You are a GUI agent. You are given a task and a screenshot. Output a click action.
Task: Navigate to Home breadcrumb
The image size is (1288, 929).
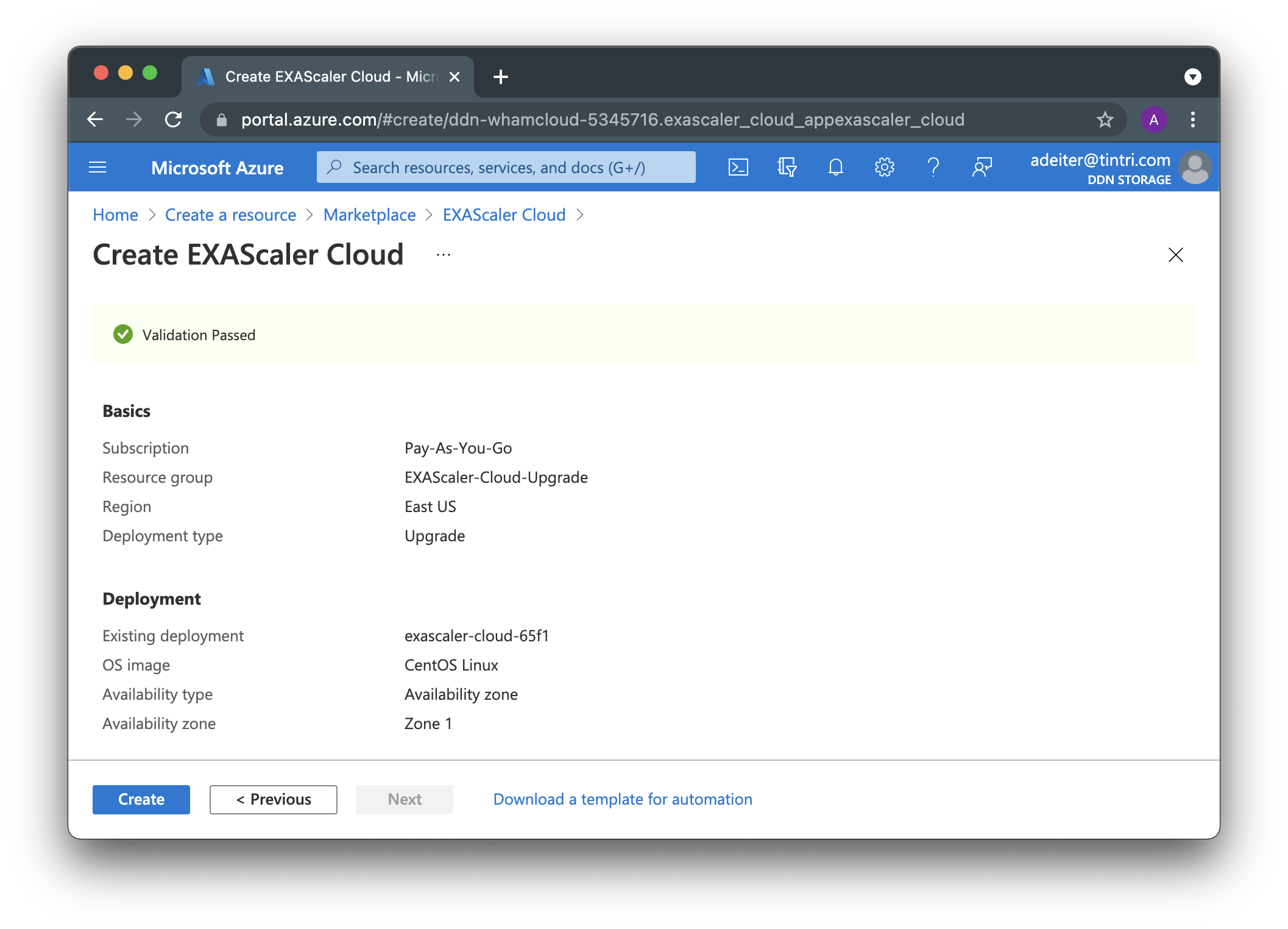tap(115, 215)
